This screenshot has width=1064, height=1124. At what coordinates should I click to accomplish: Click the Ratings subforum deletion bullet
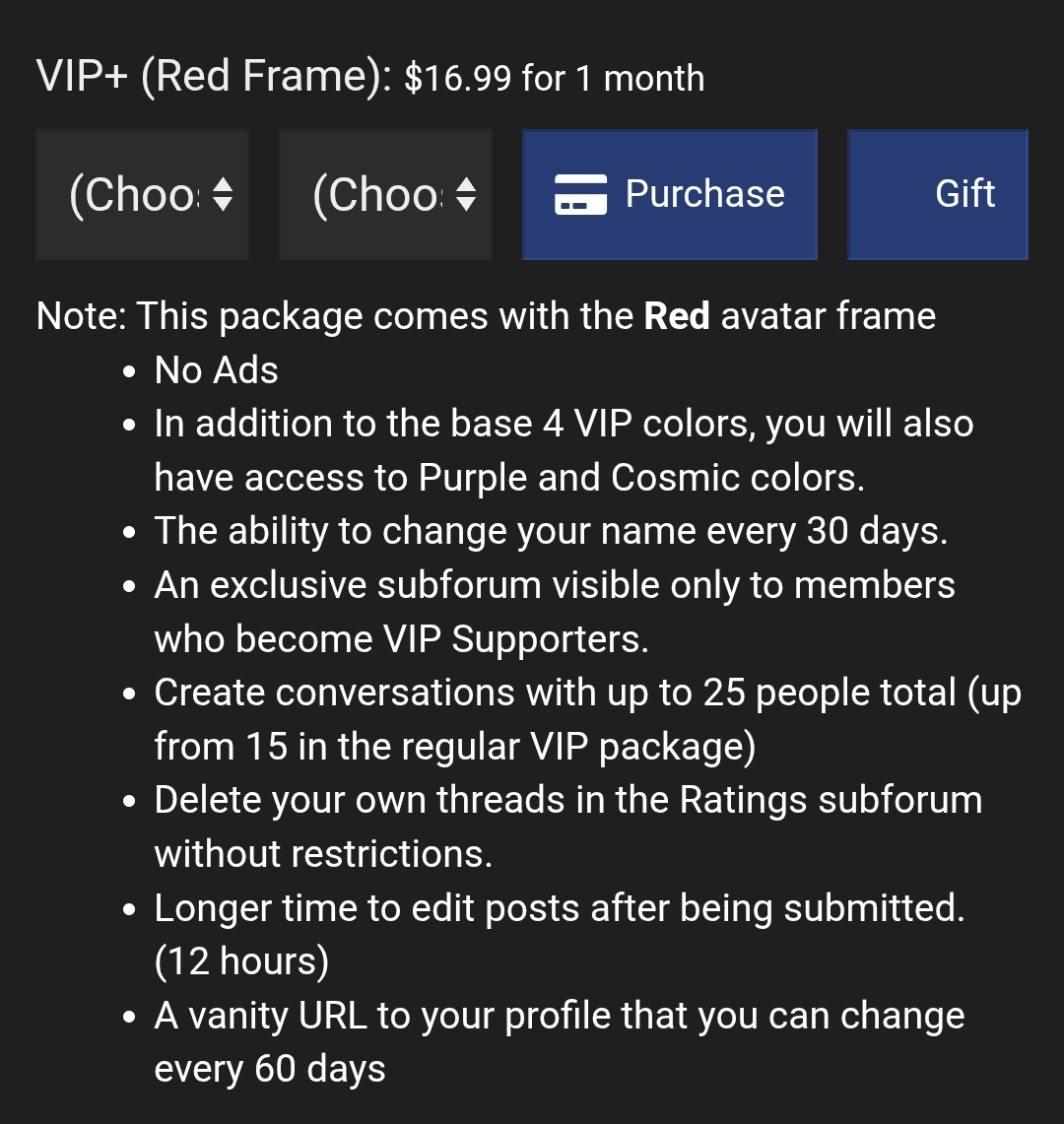(x=566, y=826)
